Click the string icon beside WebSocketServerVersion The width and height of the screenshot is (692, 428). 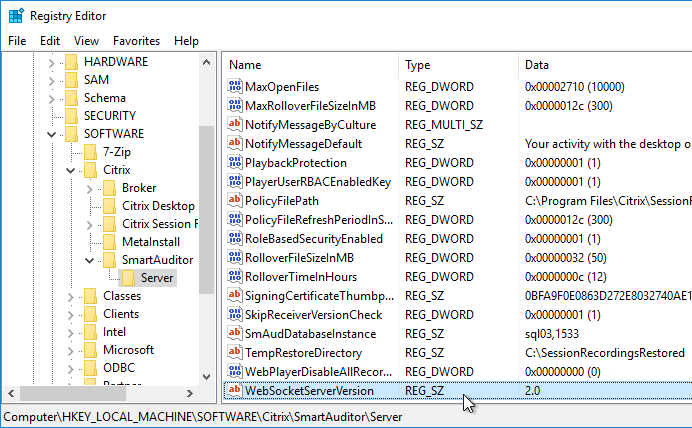235,390
